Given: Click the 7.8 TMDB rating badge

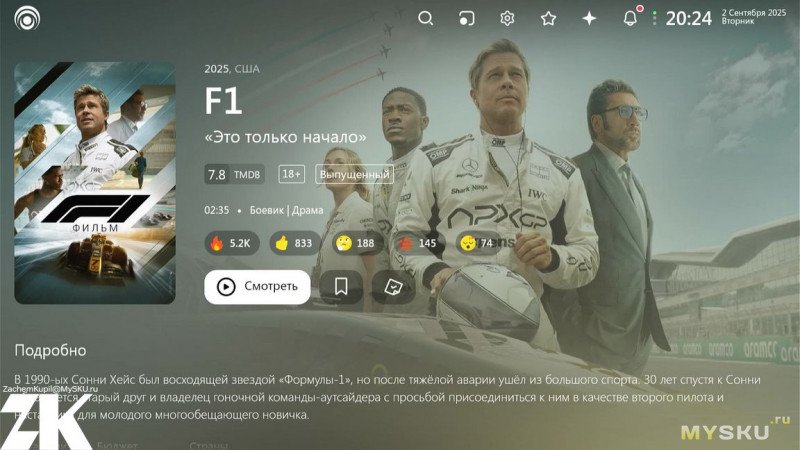Looking at the screenshot, I should (235, 174).
